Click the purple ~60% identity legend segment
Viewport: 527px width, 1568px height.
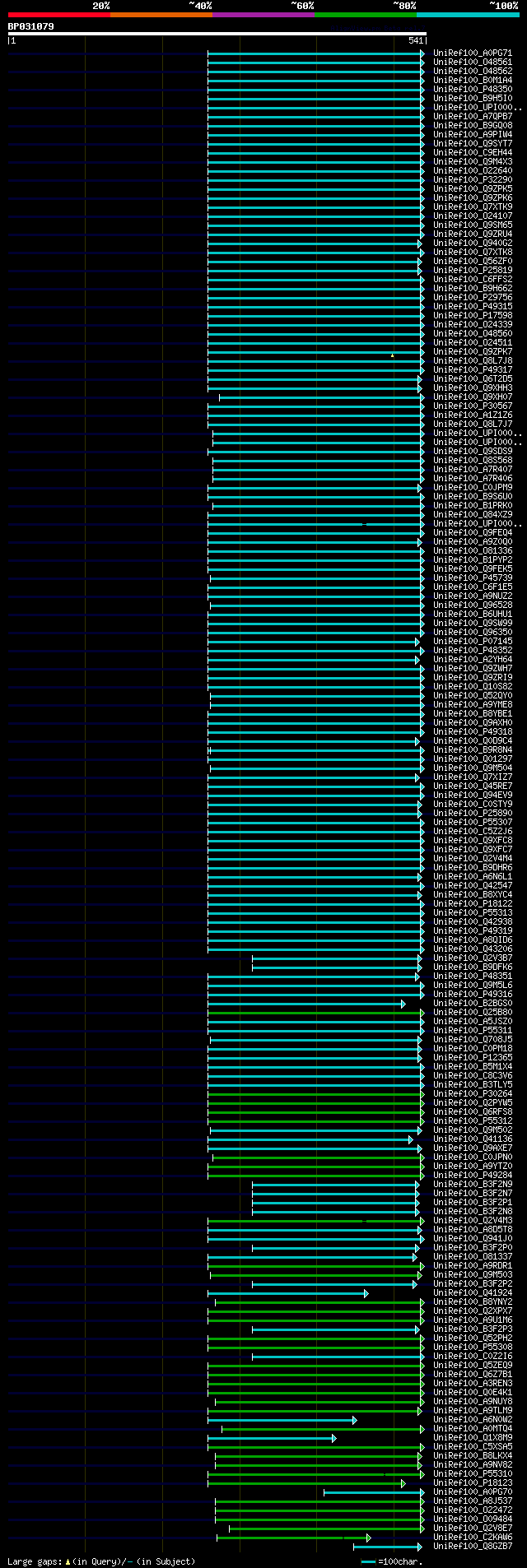pyautogui.click(x=263, y=15)
